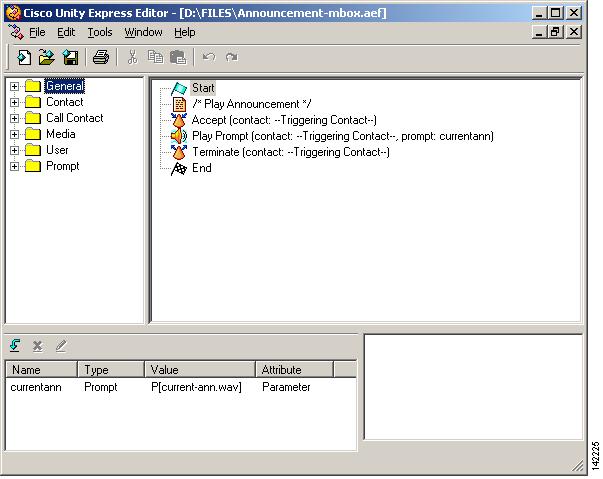The height and width of the screenshot is (479, 603).
Task: Select the End step label
Action: pyautogui.click(x=202, y=168)
